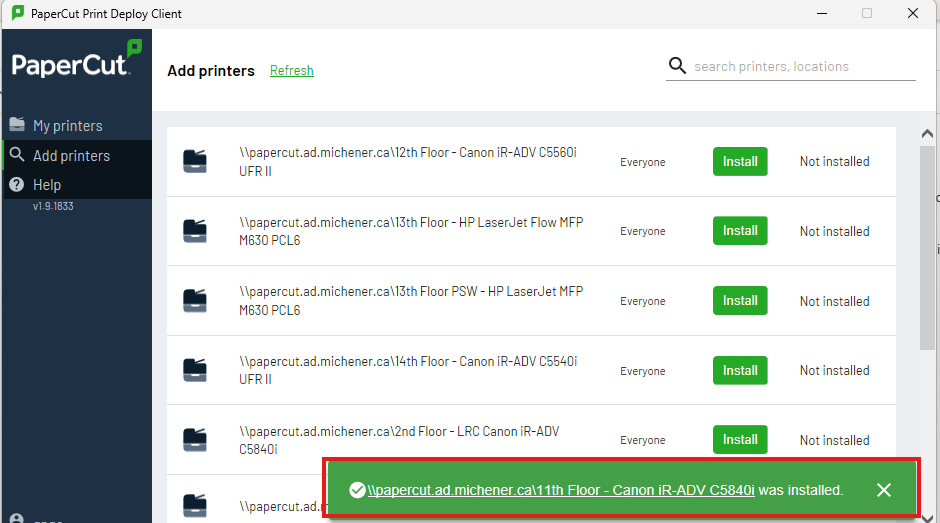Click printer icon for 2nd Floor LRC Canon
940x523 pixels.
point(195,440)
